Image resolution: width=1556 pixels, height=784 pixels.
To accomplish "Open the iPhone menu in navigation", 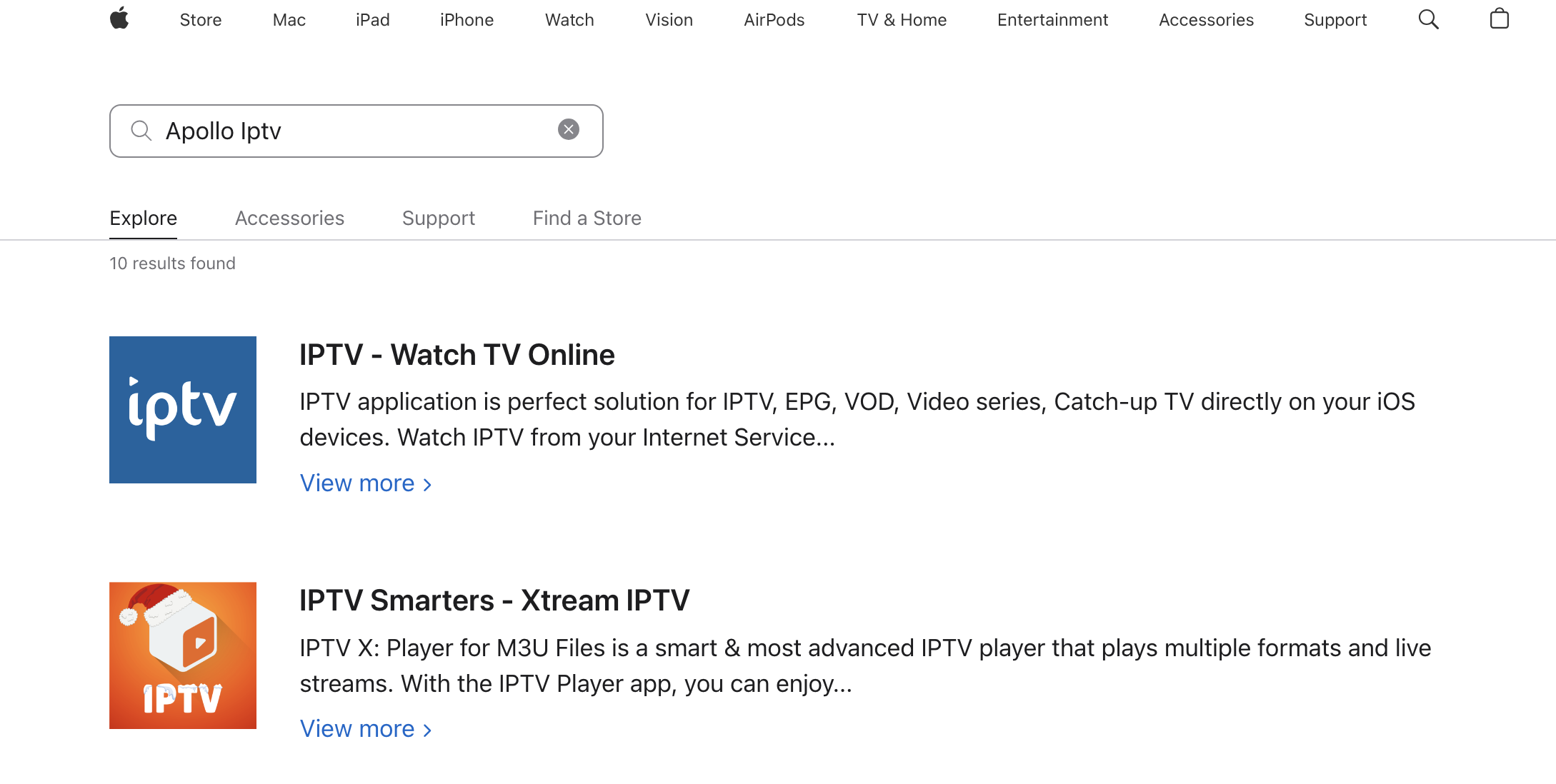I will coord(467,20).
